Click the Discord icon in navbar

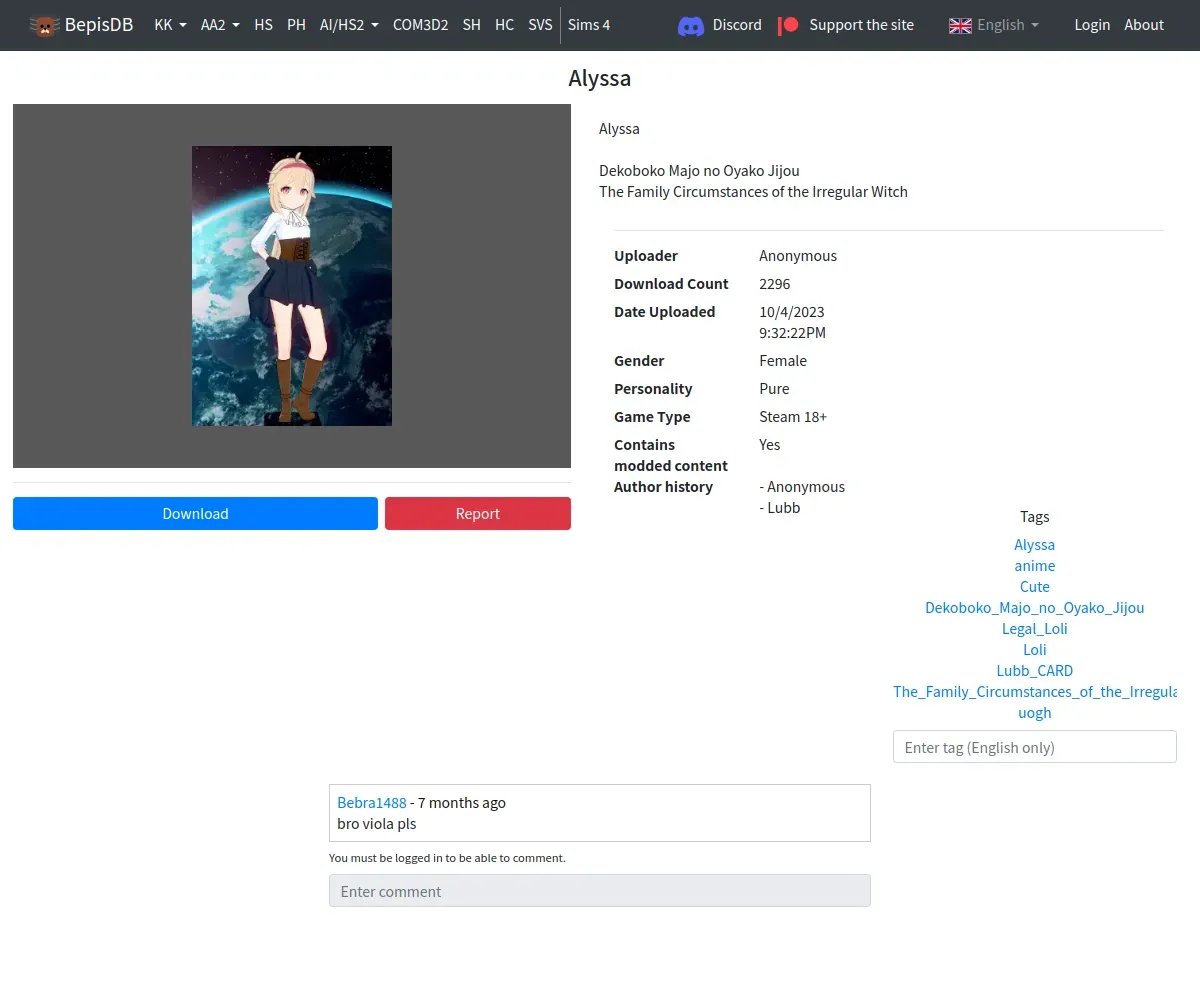pyautogui.click(x=690, y=25)
